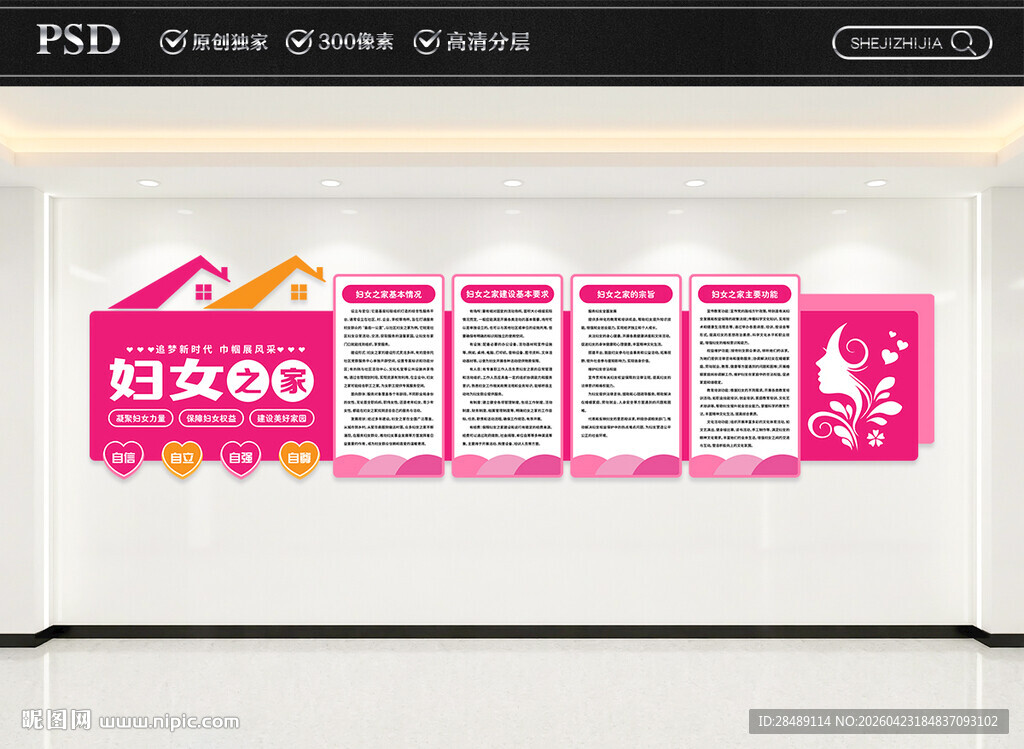The image size is (1024, 749).
Task: Click the white circle with 家
Action: (x=293, y=381)
